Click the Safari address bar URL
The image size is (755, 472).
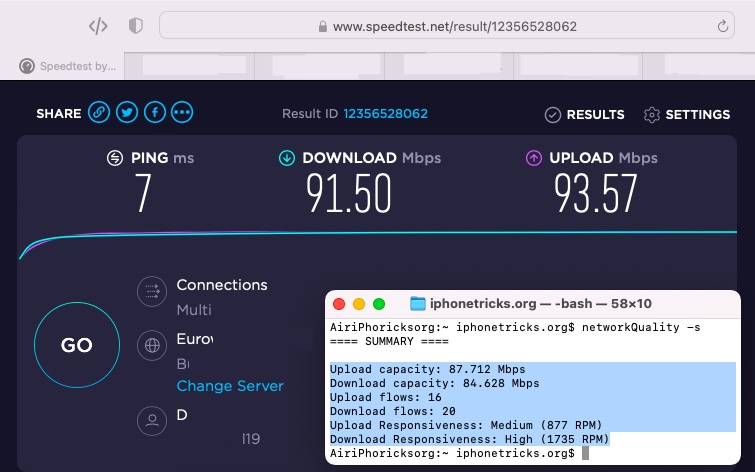(455, 26)
